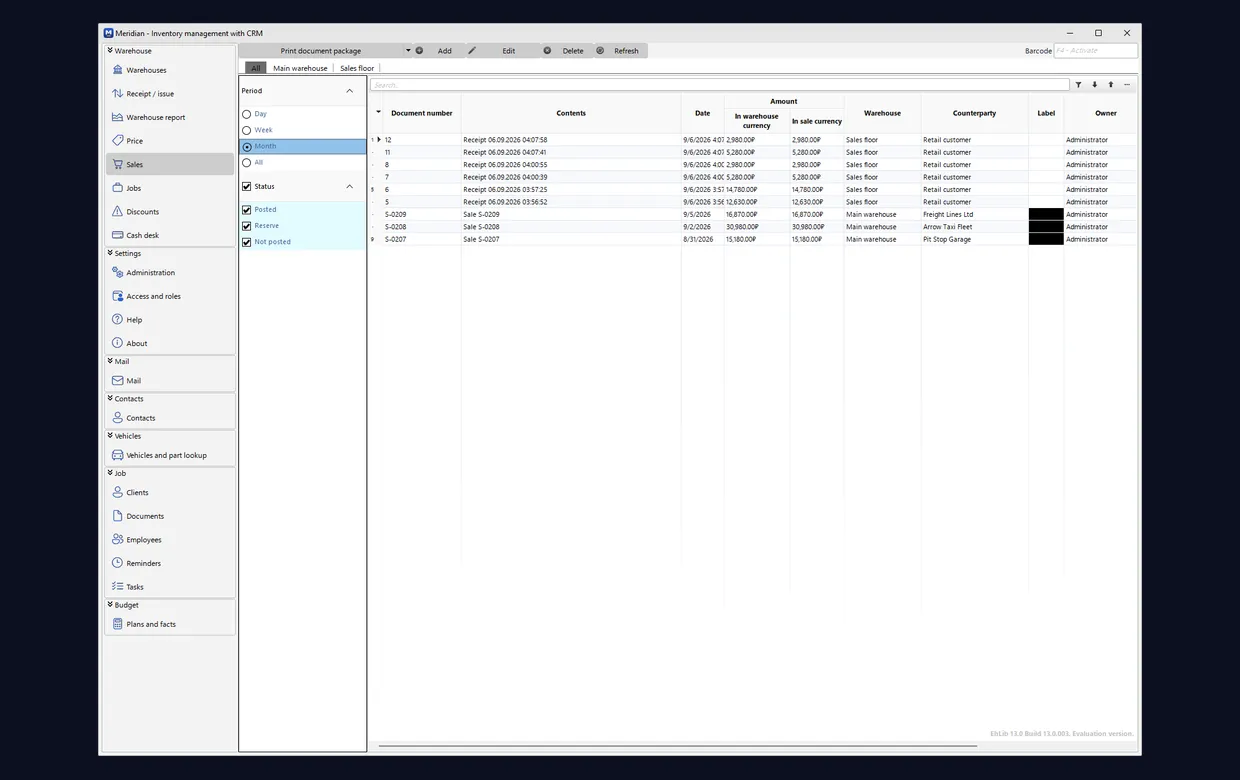Image resolution: width=1240 pixels, height=780 pixels.
Task: Open the table column selector arrow
Action: (378, 112)
